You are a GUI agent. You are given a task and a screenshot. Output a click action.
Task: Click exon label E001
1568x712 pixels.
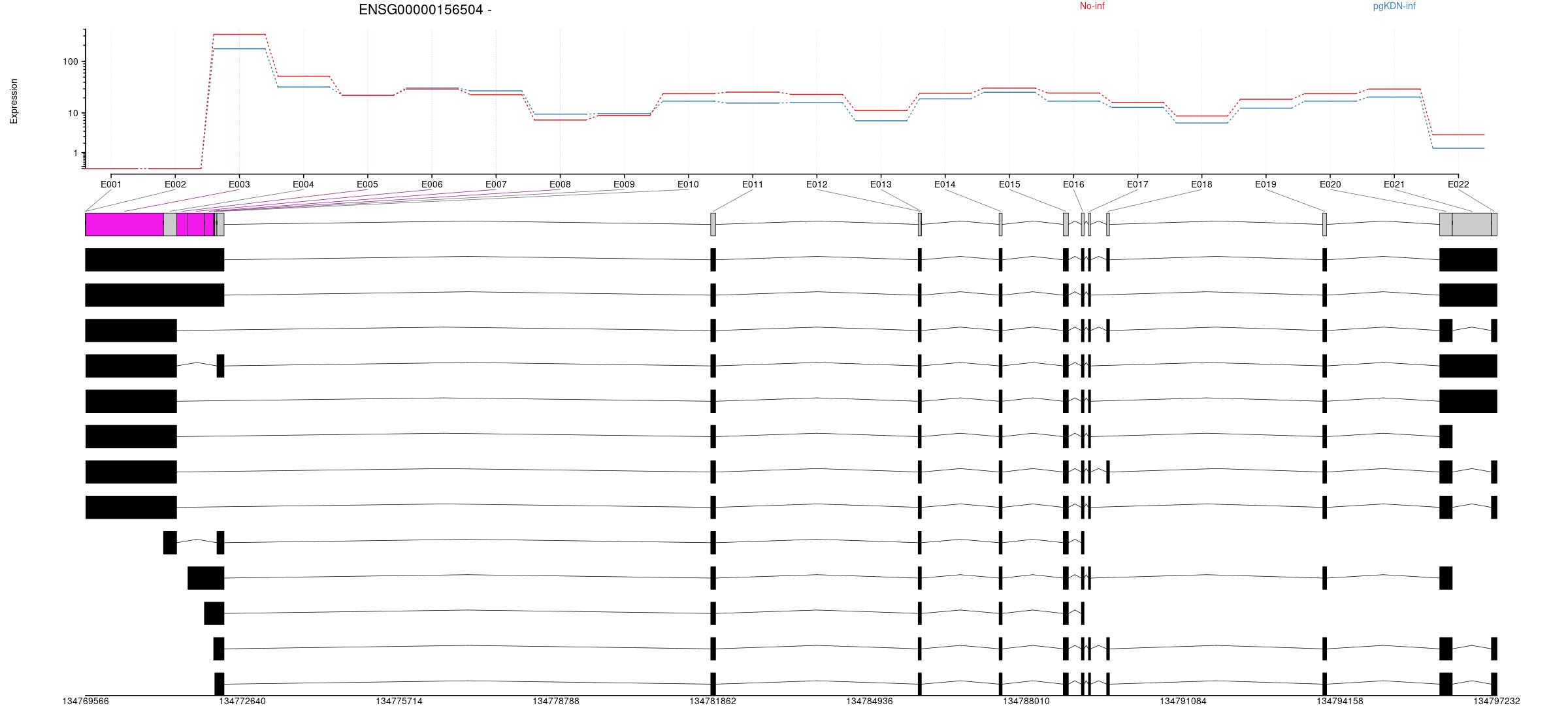click(x=111, y=184)
